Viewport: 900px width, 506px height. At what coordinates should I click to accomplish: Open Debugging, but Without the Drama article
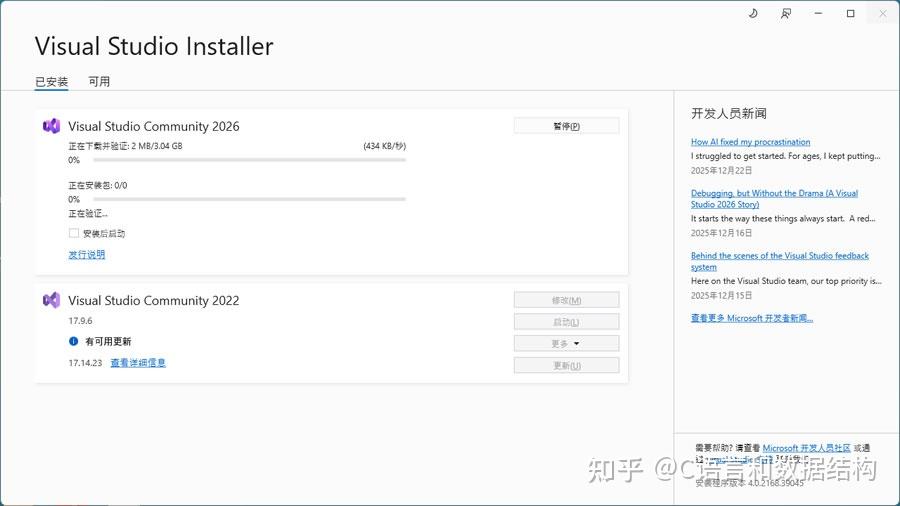774,198
